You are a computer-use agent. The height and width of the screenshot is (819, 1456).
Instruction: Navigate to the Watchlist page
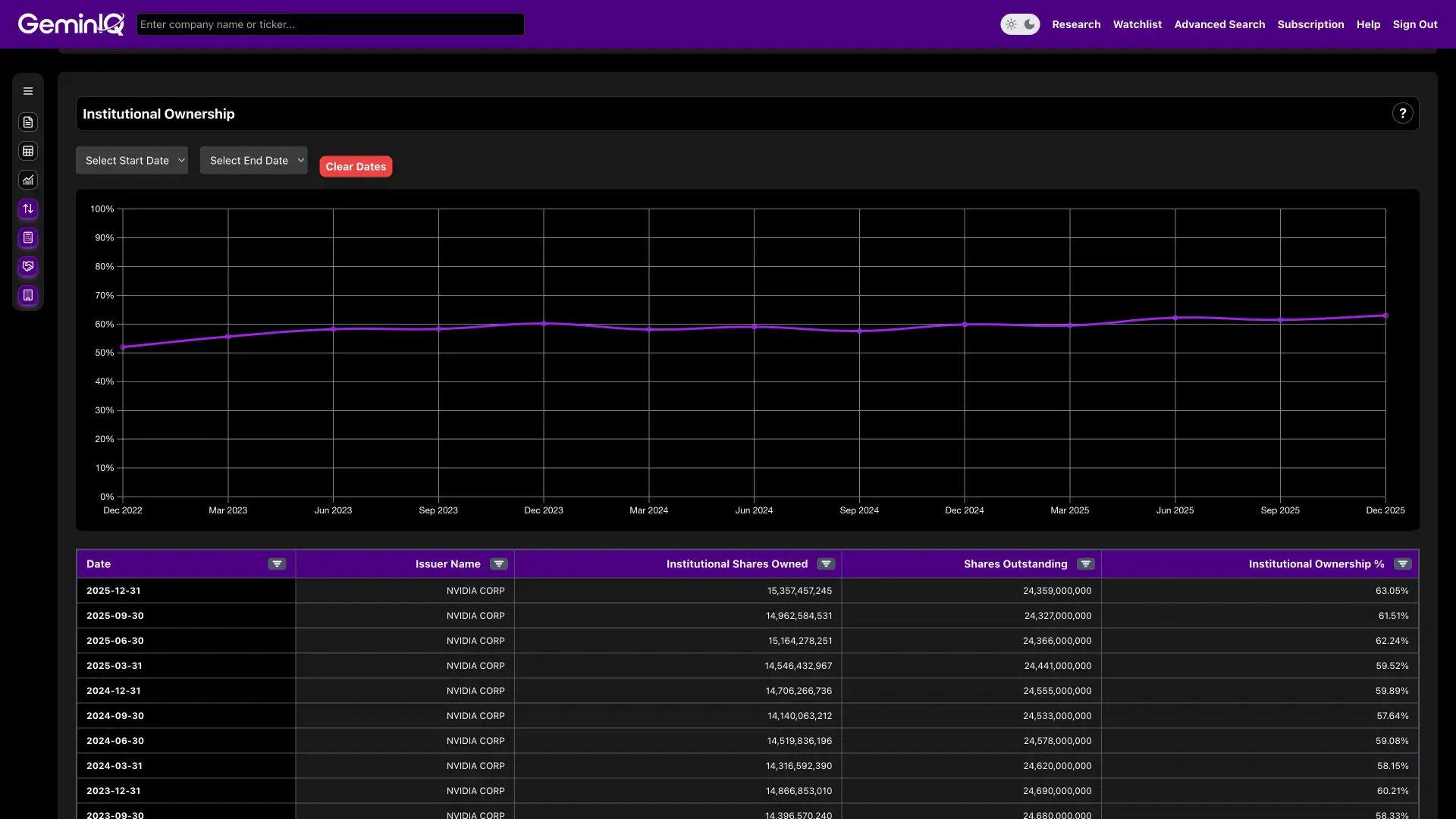tap(1137, 24)
